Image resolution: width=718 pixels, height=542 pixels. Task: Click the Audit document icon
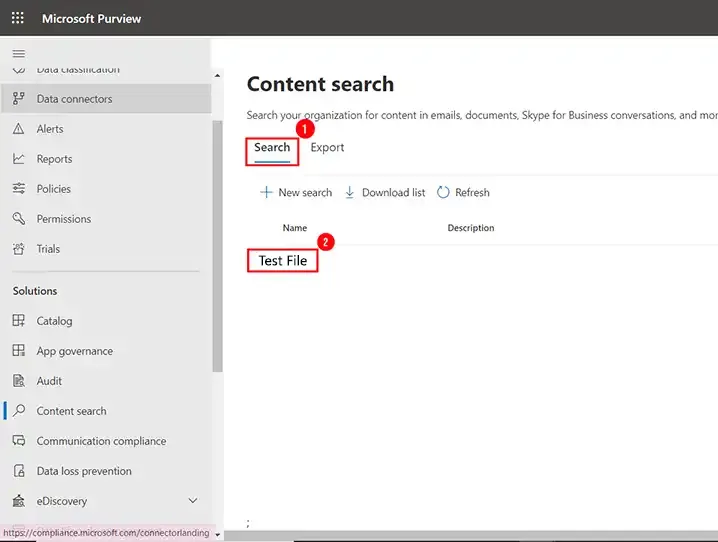[x=18, y=381]
